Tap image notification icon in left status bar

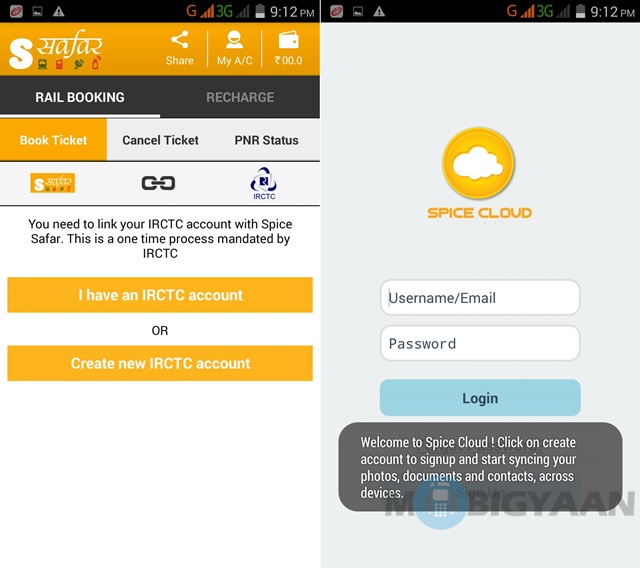[37, 11]
